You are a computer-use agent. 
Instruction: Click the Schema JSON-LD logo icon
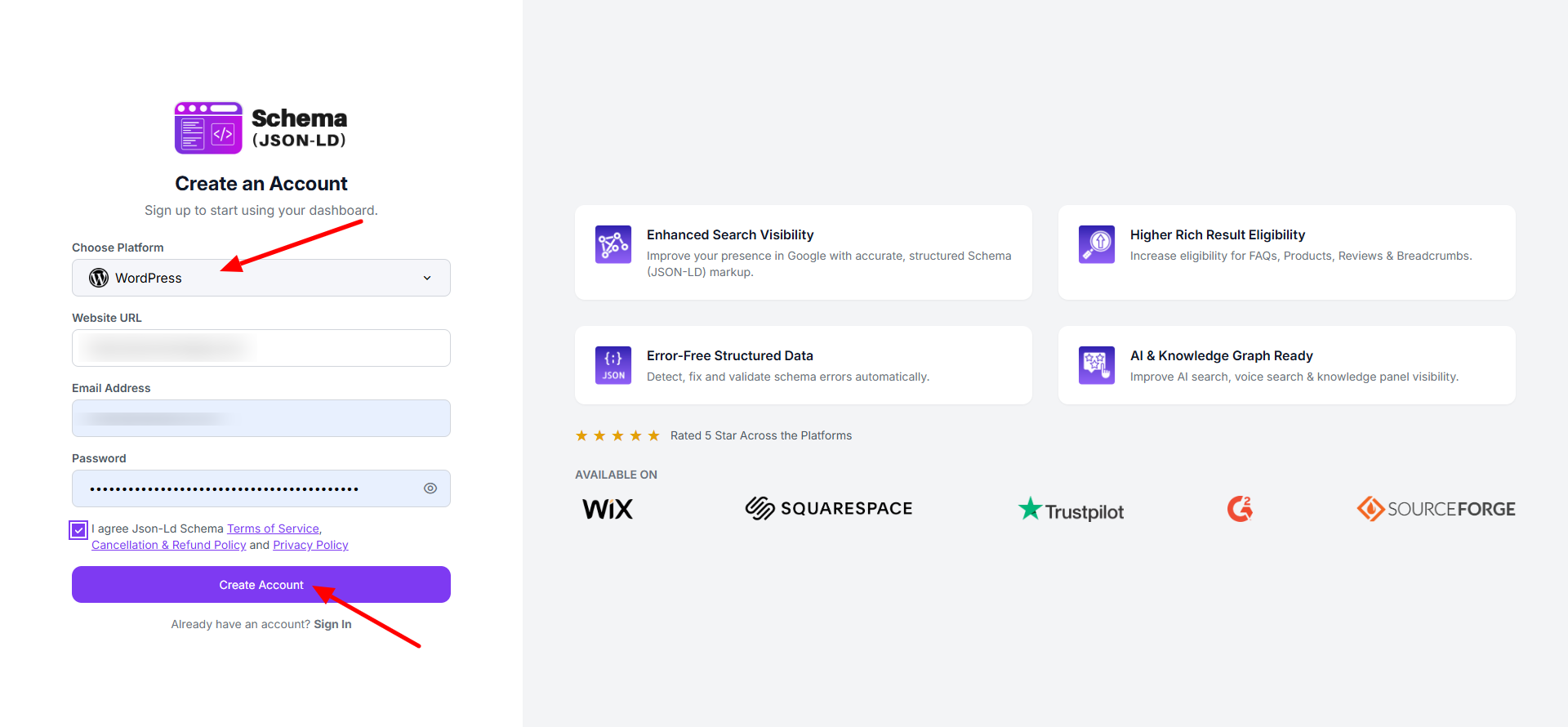pos(208,128)
